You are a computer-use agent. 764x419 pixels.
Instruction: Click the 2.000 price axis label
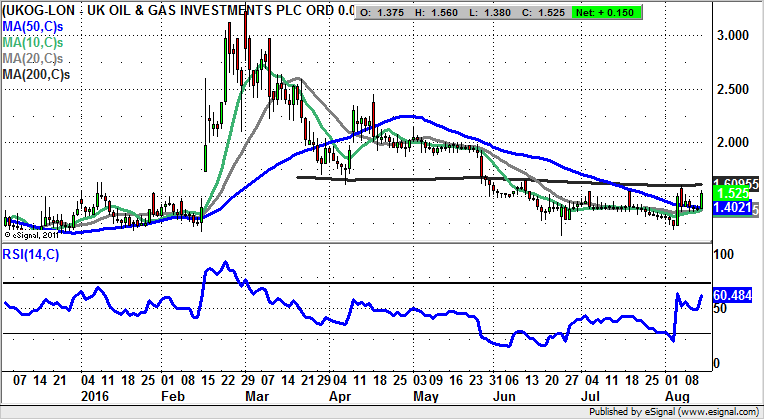pyautogui.click(x=732, y=143)
